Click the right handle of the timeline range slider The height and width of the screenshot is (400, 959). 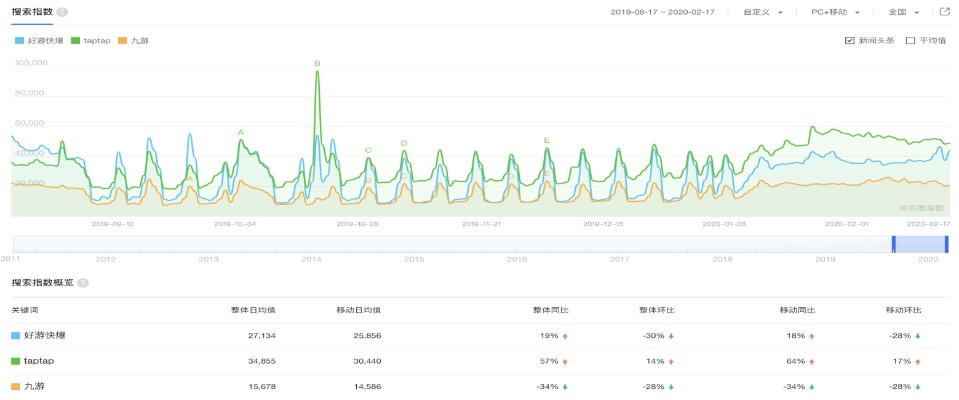click(x=946, y=244)
